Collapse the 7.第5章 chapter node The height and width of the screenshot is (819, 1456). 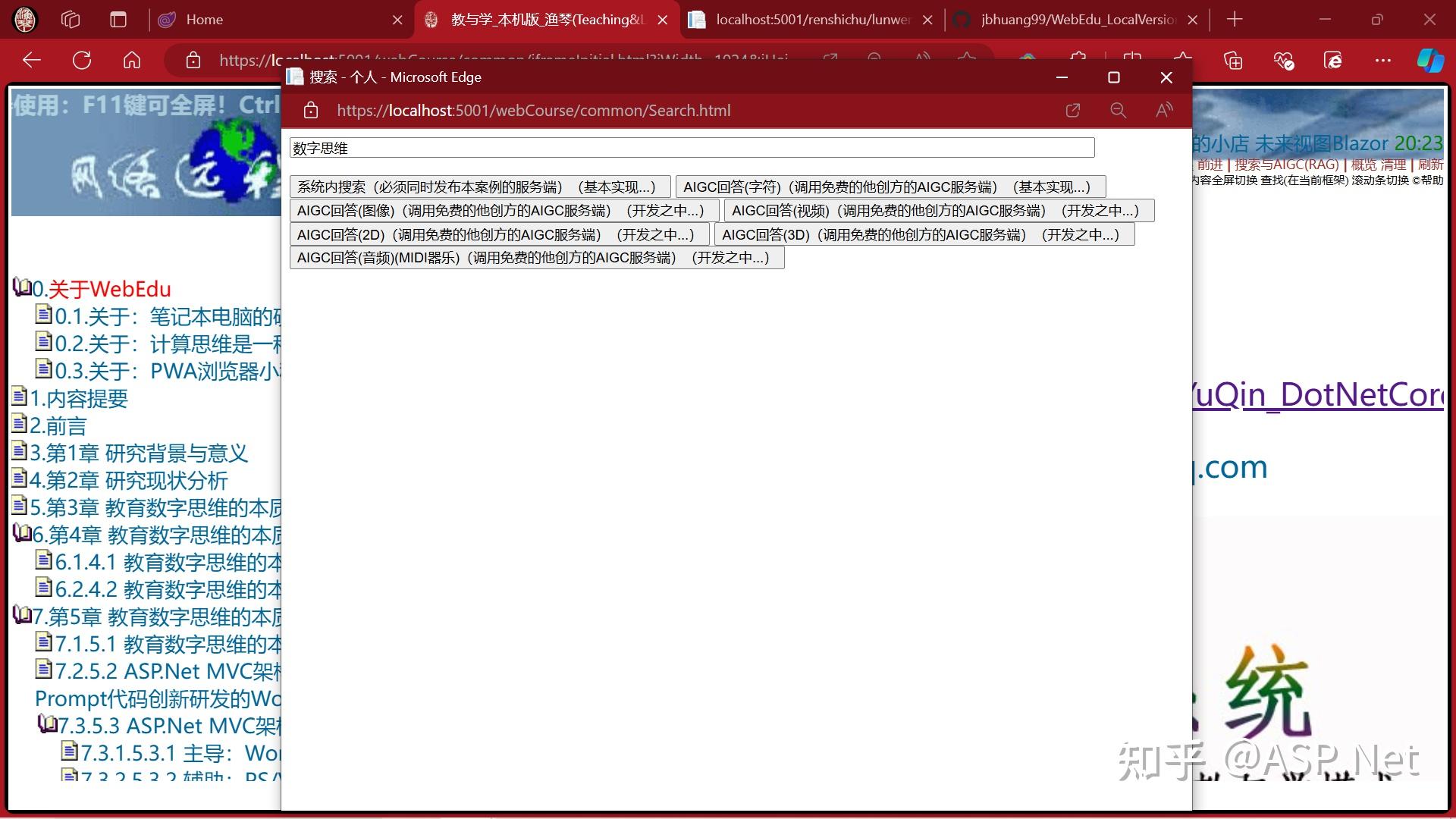(21, 617)
